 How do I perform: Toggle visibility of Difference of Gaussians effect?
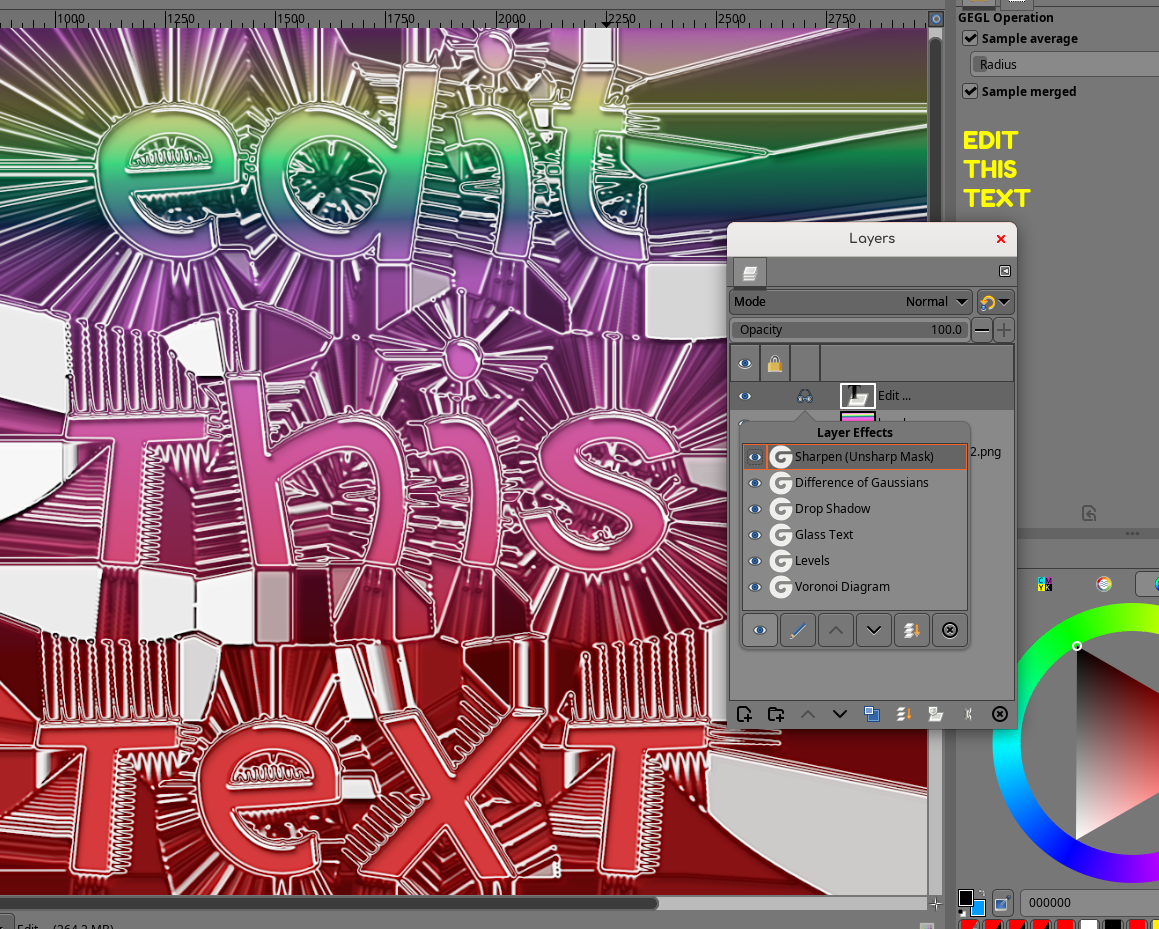[755, 483]
